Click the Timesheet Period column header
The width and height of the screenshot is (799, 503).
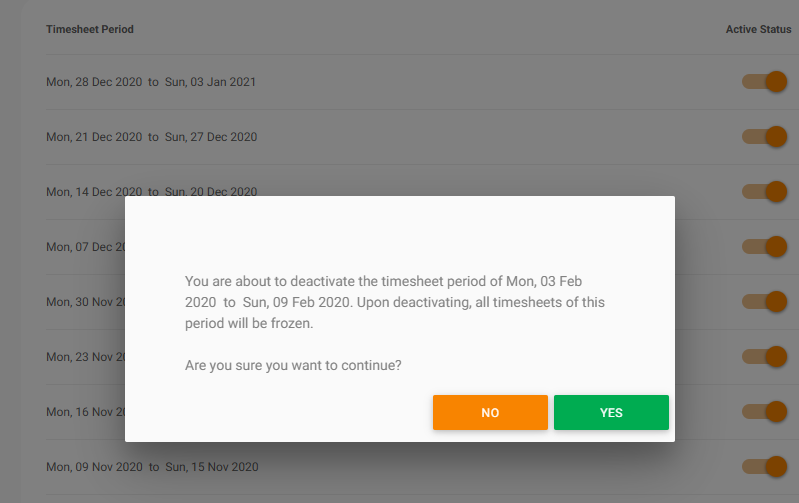pos(90,30)
